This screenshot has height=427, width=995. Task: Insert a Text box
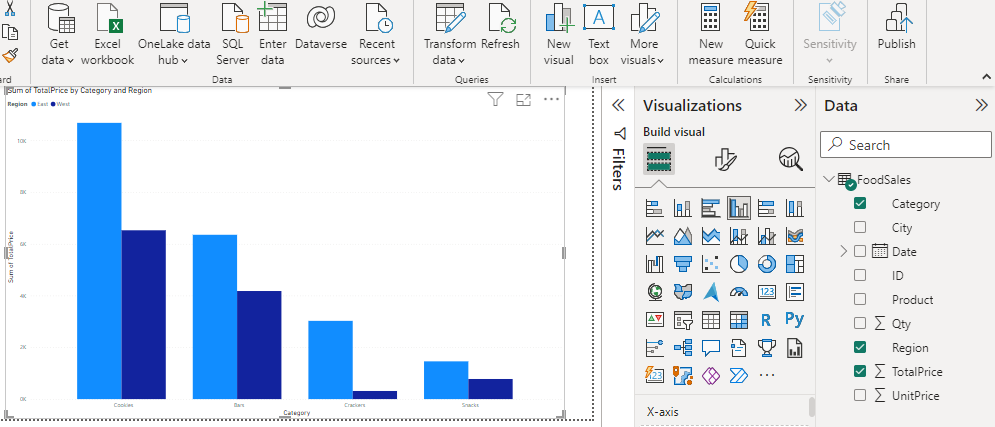(598, 36)
